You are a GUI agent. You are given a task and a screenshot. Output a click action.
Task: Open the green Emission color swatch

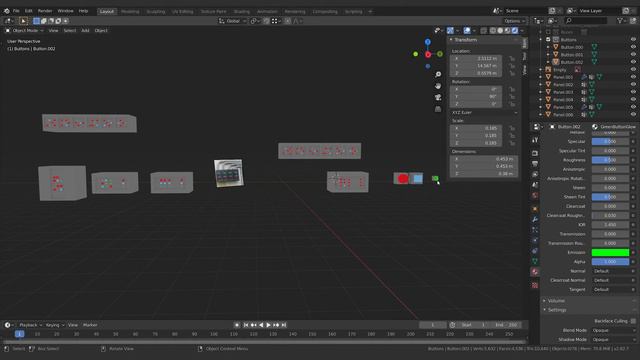click(610, 253)
